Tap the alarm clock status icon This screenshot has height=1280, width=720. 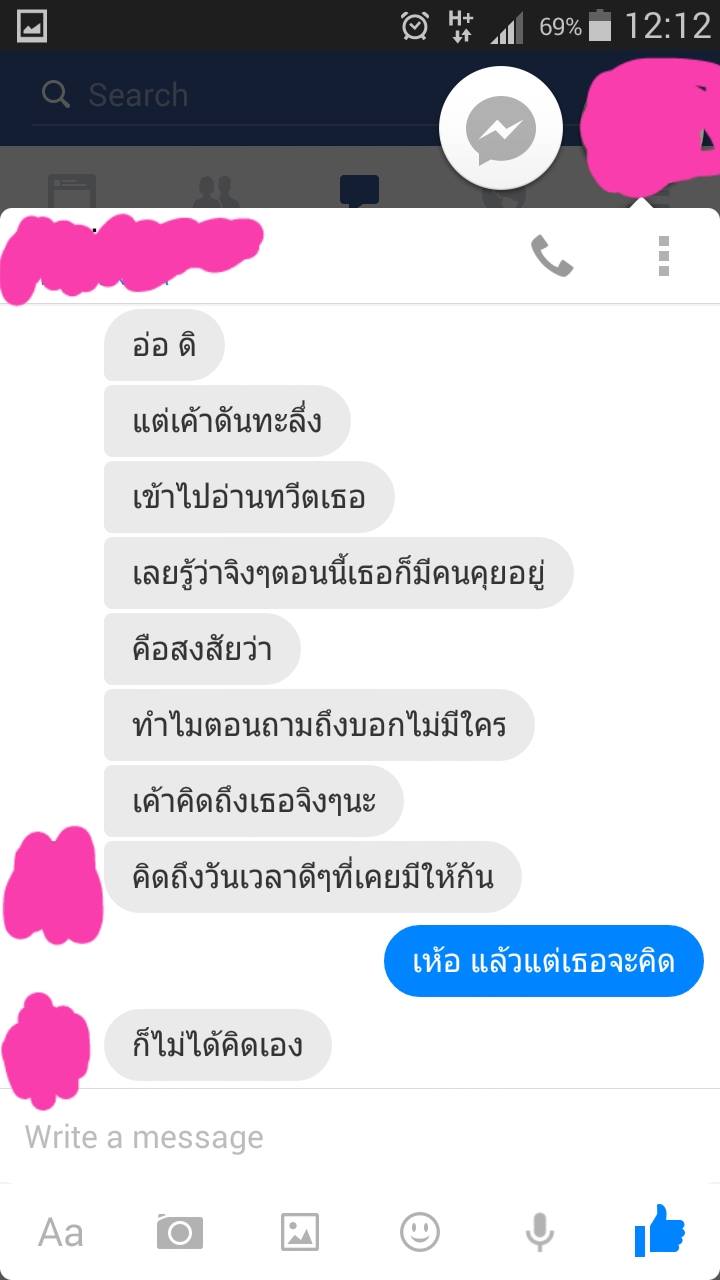[x=415, y=26]
